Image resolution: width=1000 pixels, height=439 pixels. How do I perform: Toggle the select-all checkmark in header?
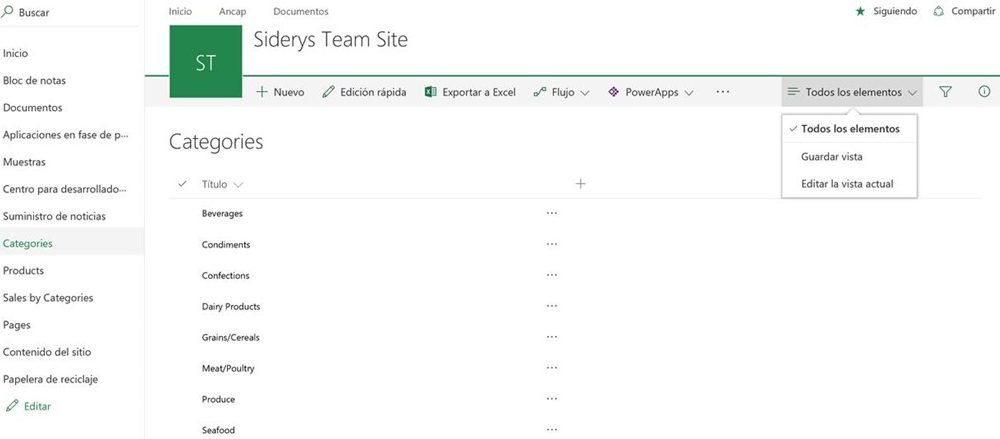(x=182, y=184)
